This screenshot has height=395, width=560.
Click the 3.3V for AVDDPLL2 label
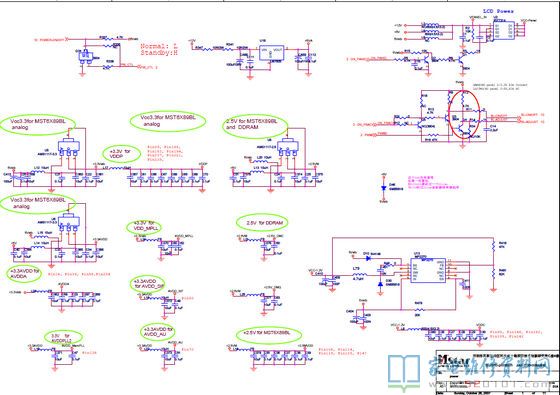coord(64,337)
